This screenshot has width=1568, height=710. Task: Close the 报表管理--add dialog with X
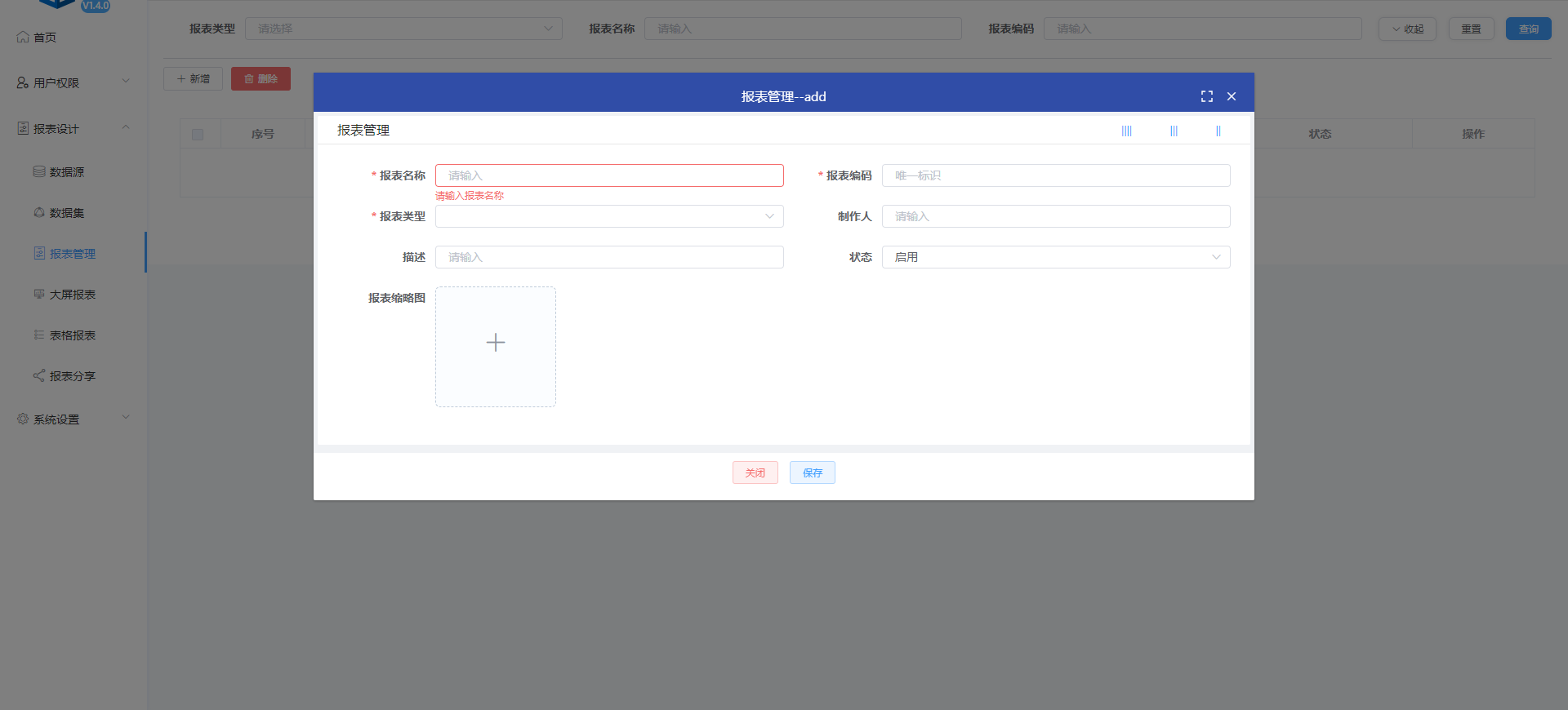click(x=1232, y=96)
